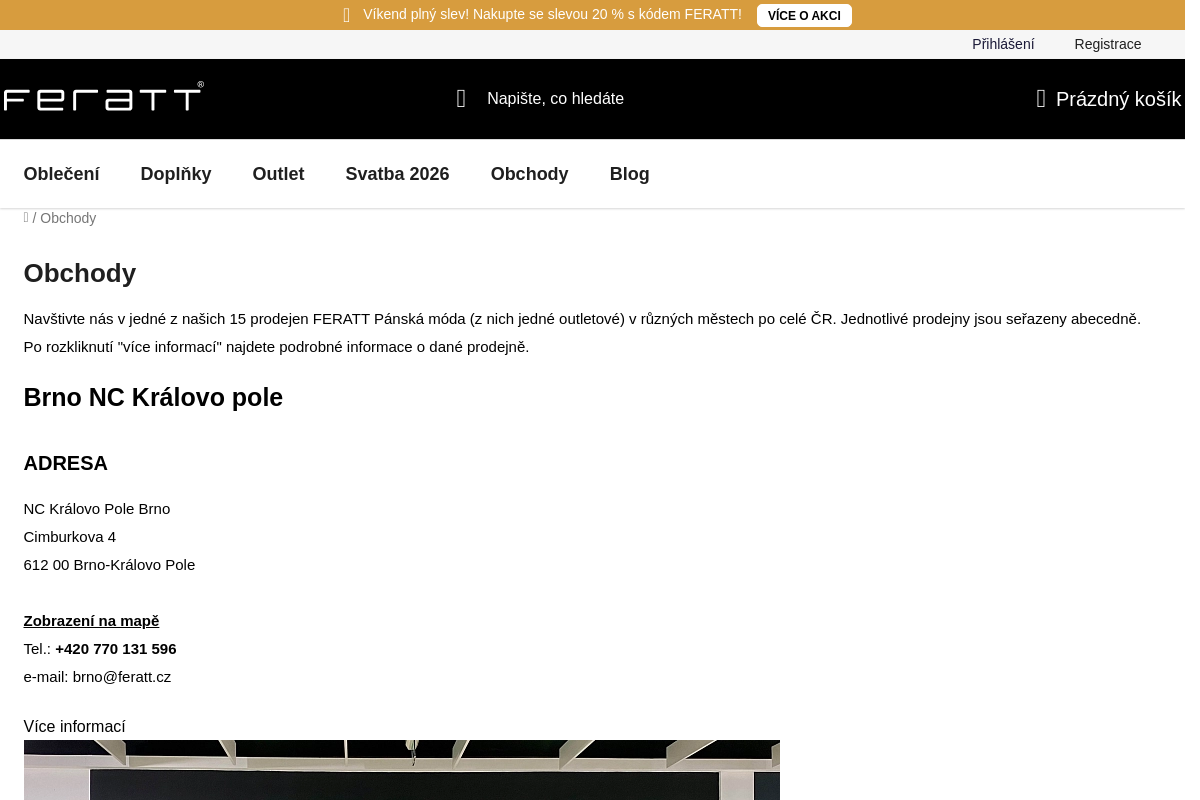
Task: Open the Přihlášení login link
Action: point(1003,44)
